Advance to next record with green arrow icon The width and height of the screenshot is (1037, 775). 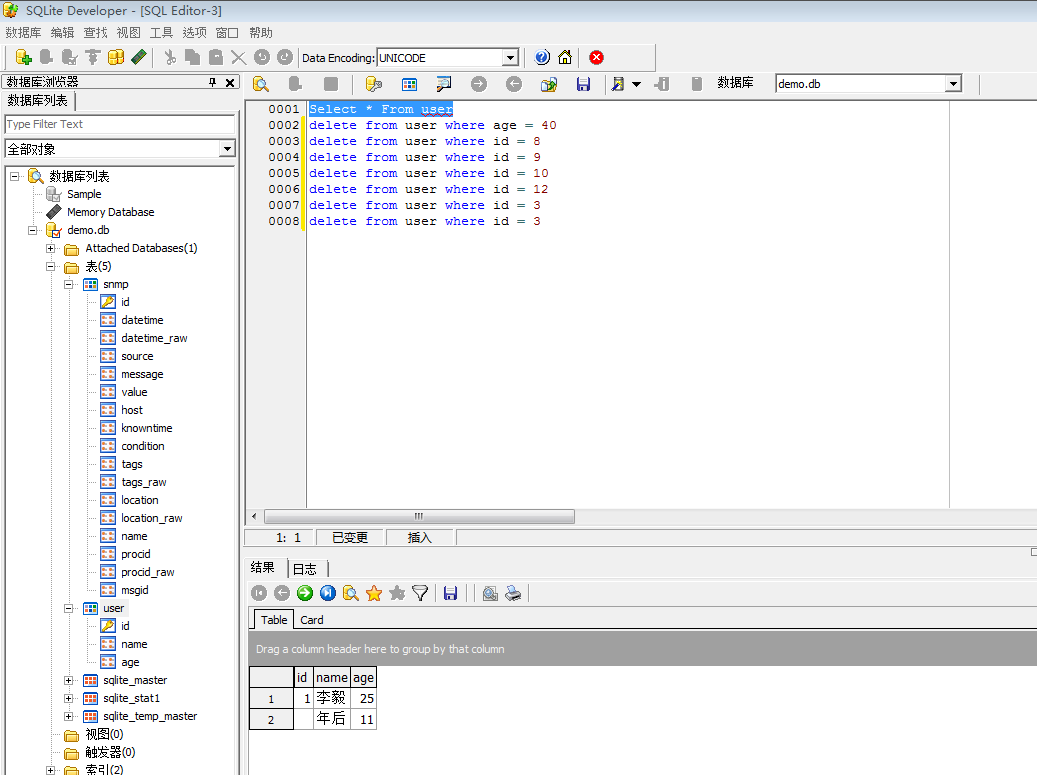tap(304, 593)
